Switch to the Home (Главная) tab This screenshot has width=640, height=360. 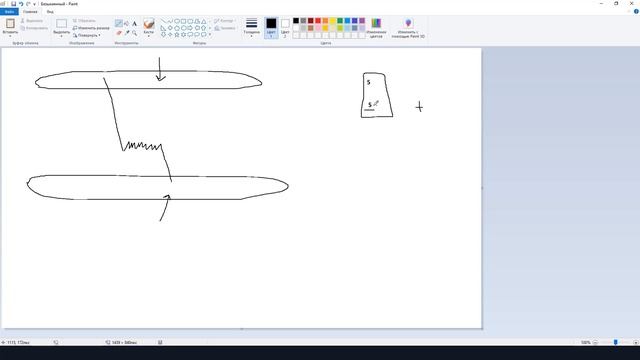(x=30, y=12)
